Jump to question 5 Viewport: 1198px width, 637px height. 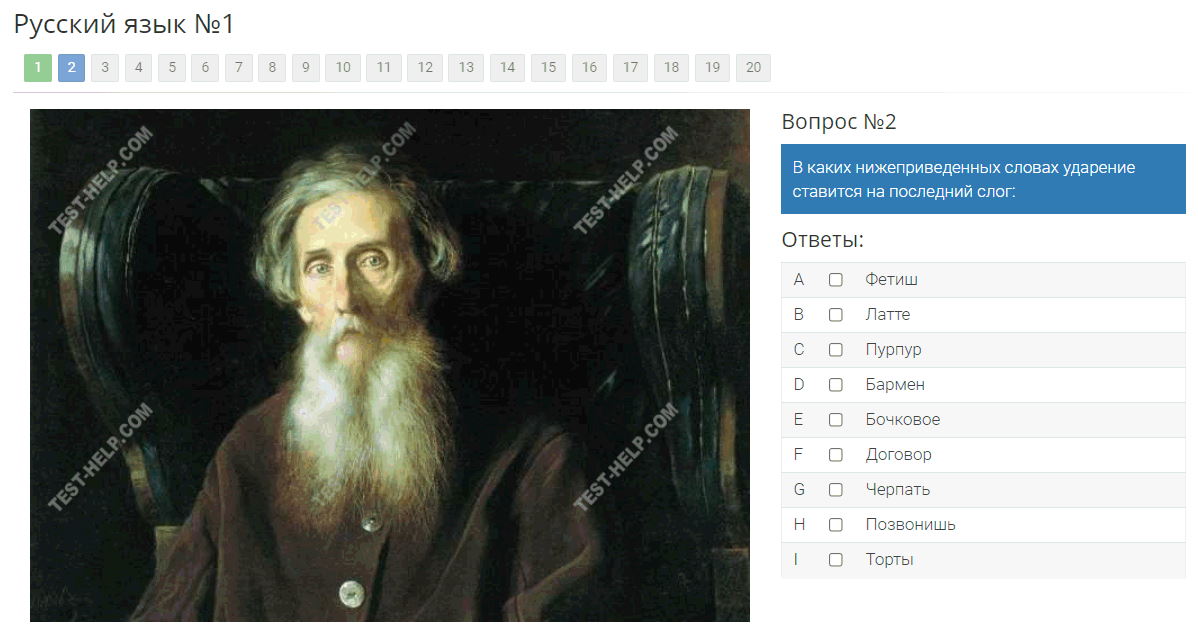coord(172,67)
